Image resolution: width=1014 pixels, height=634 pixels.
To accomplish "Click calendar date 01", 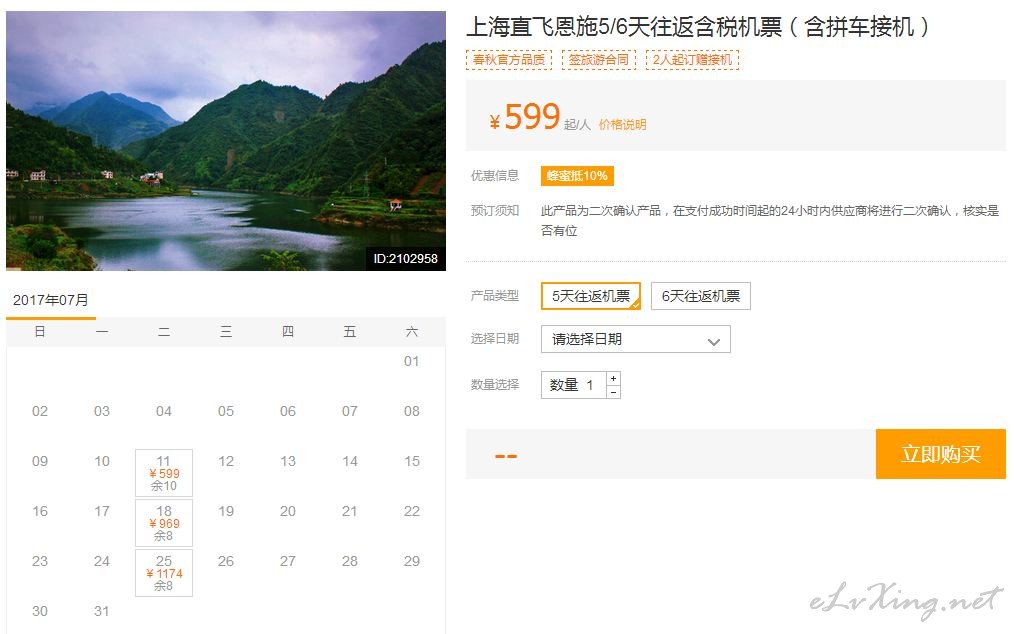I will pyautogui.click(x=411, y=361).
